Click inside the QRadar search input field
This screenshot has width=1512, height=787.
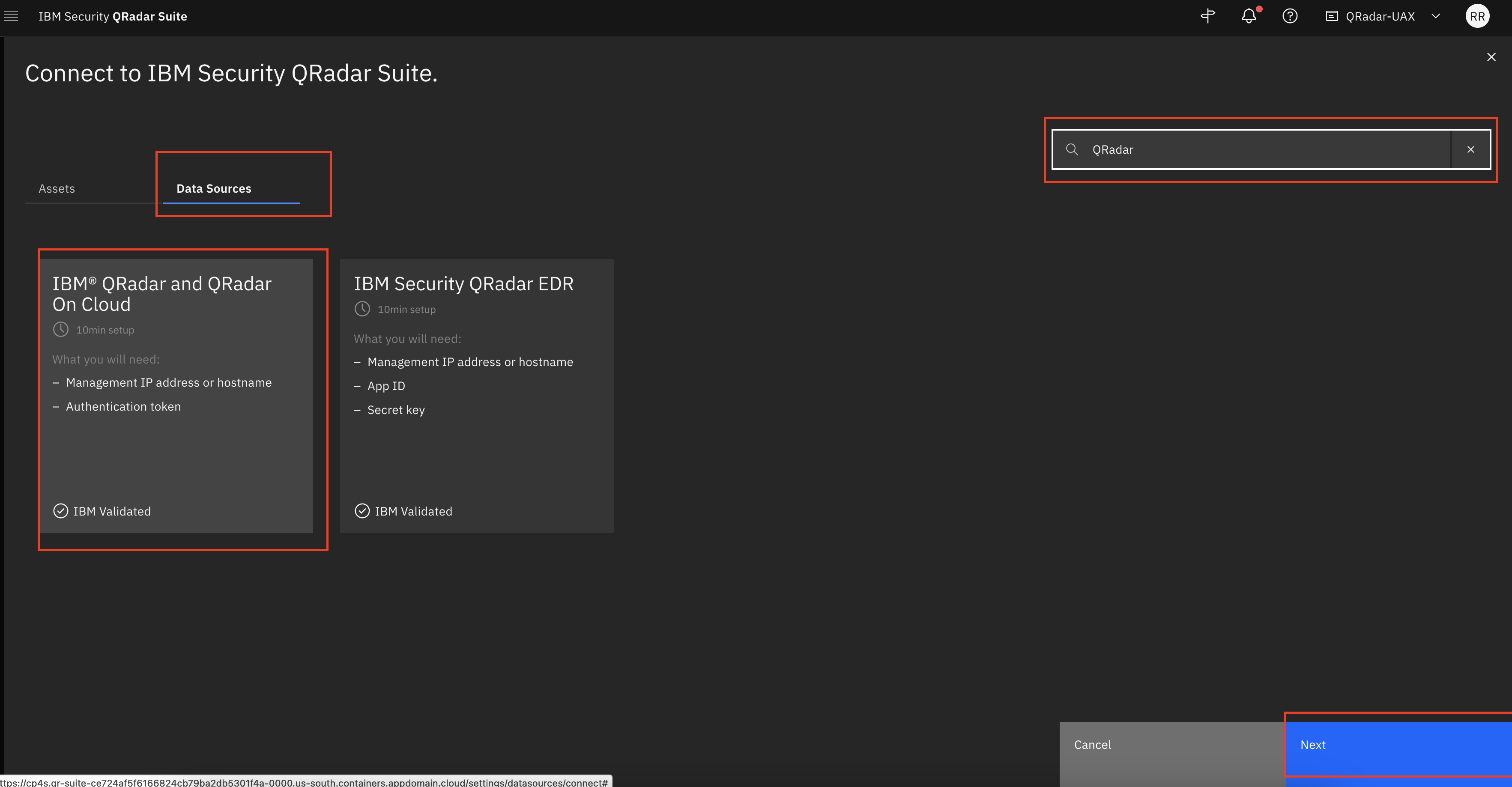tap(1233, 149)
